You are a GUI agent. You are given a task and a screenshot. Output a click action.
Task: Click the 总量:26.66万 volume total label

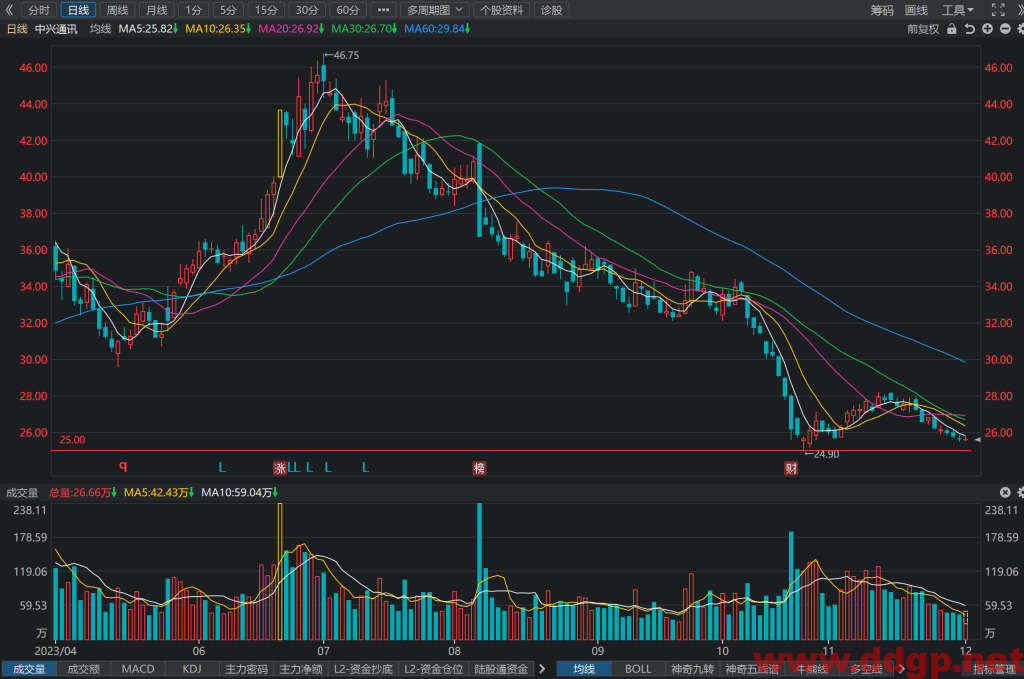point(82,492)
